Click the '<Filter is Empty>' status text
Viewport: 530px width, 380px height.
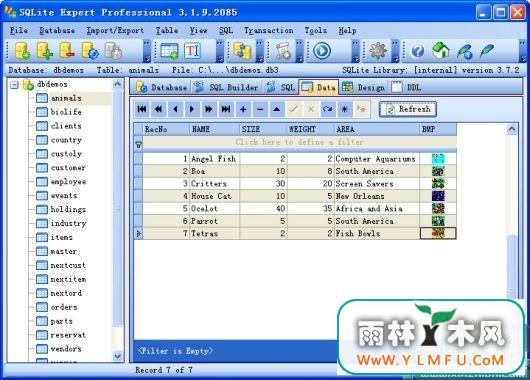(175, 351)
